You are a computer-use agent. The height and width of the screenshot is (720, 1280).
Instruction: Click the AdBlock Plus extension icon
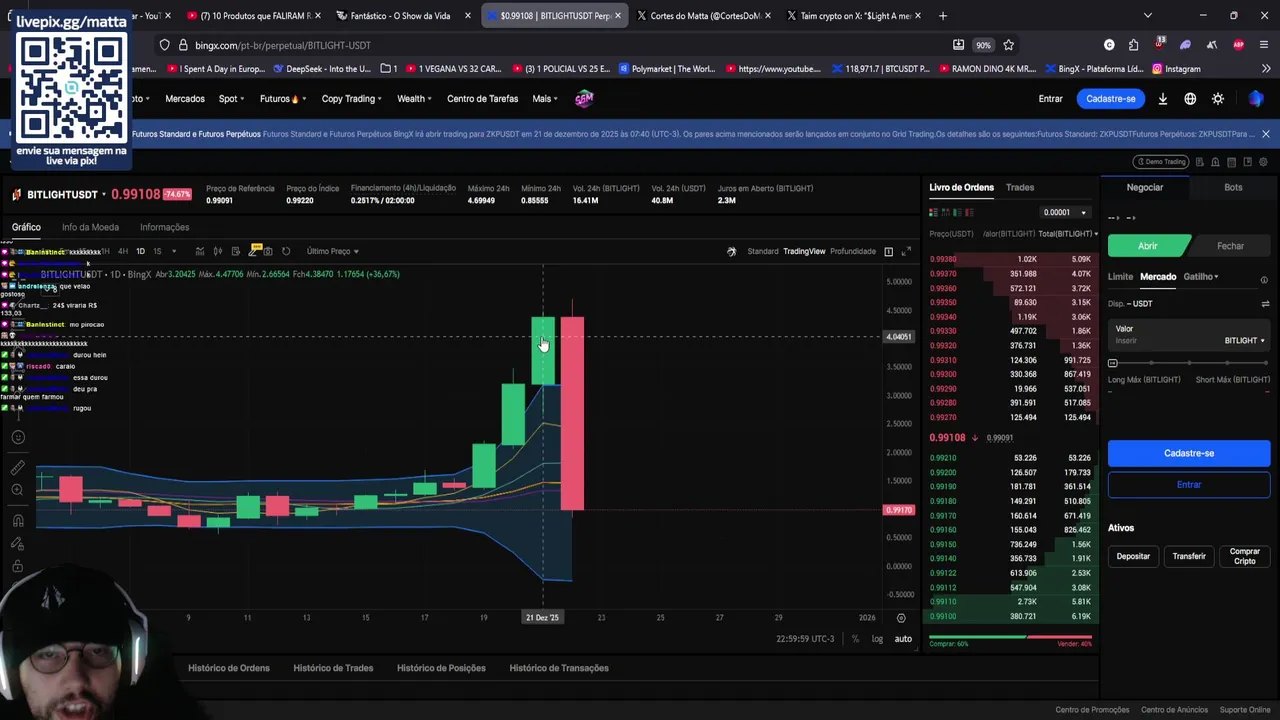coord(1239,45)
